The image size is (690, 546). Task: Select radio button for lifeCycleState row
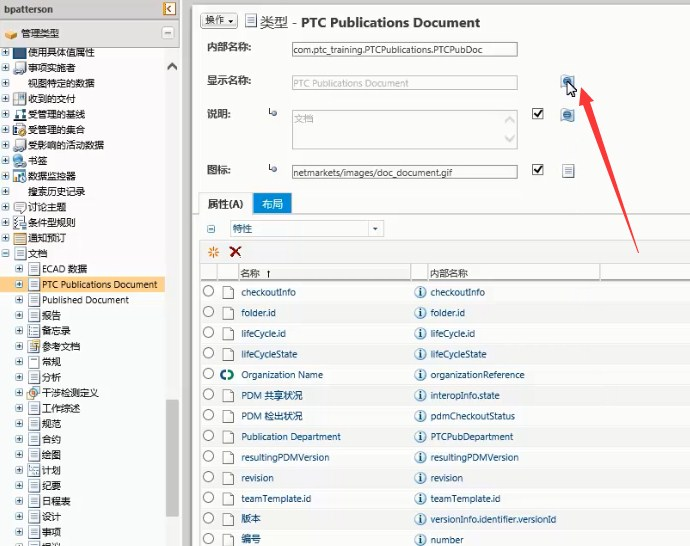point(209,353)
